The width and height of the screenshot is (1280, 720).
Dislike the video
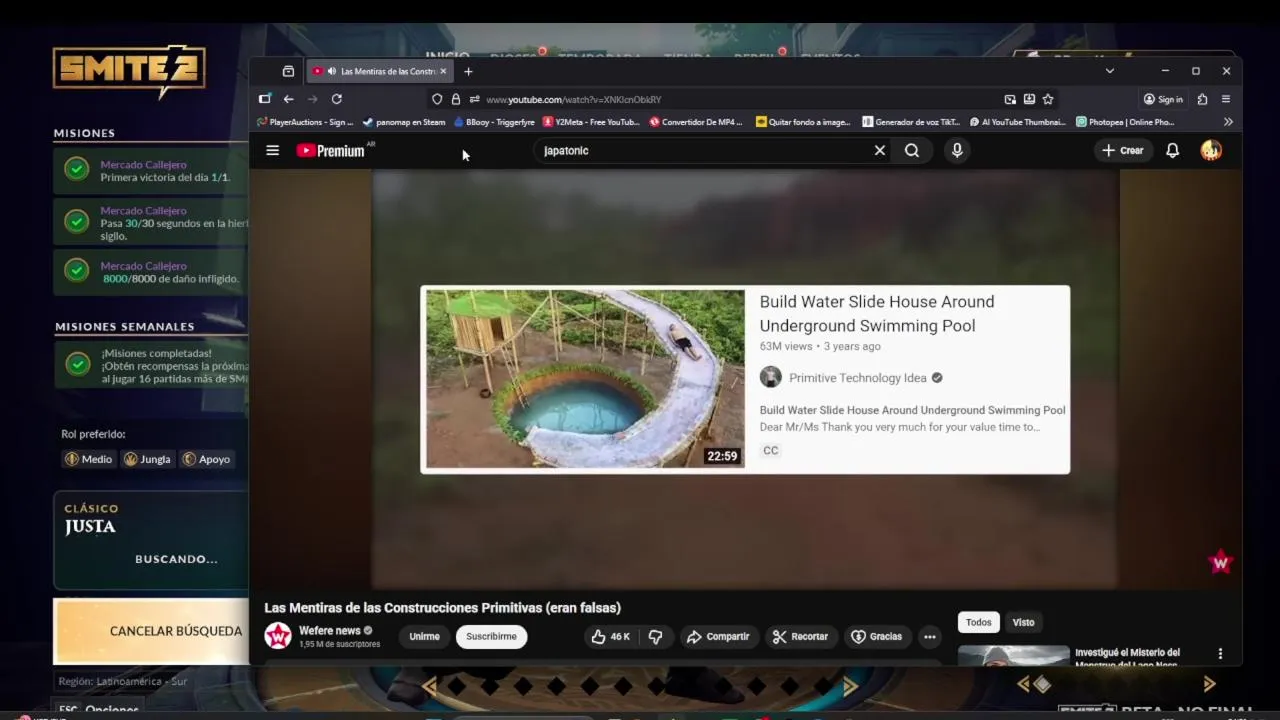coord(656,637)
